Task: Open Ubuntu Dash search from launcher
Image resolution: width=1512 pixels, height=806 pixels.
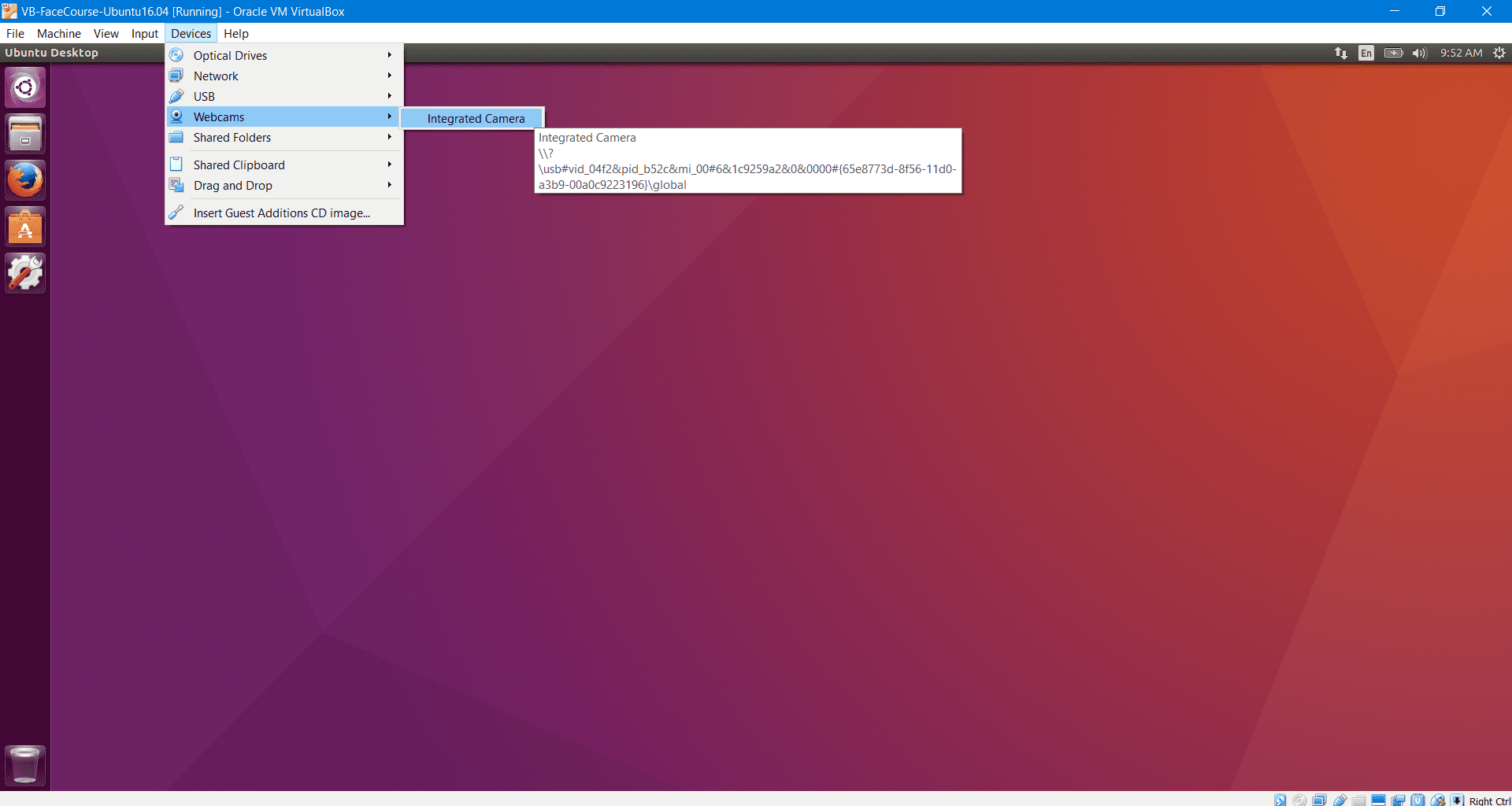Action: (x=25, y=87)
